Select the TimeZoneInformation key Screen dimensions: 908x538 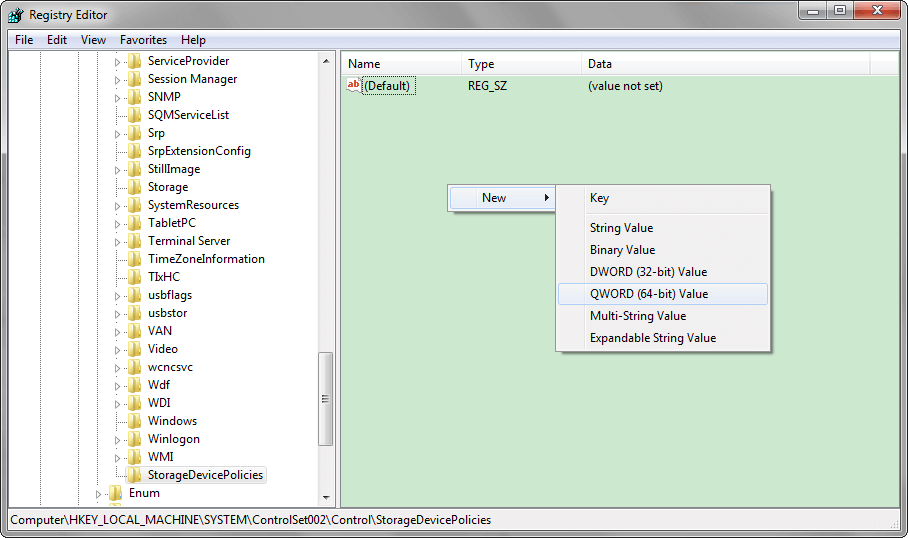coord(206,259)
